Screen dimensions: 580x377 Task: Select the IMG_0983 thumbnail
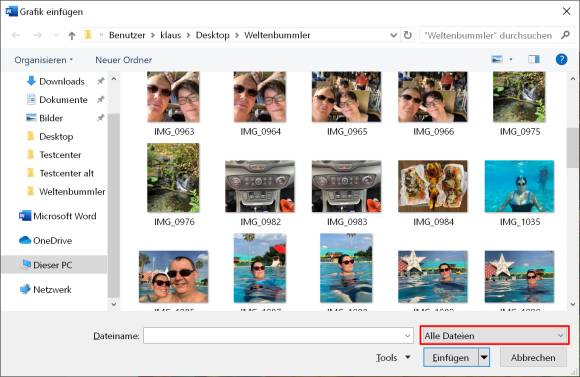click(x=346, y=186)
